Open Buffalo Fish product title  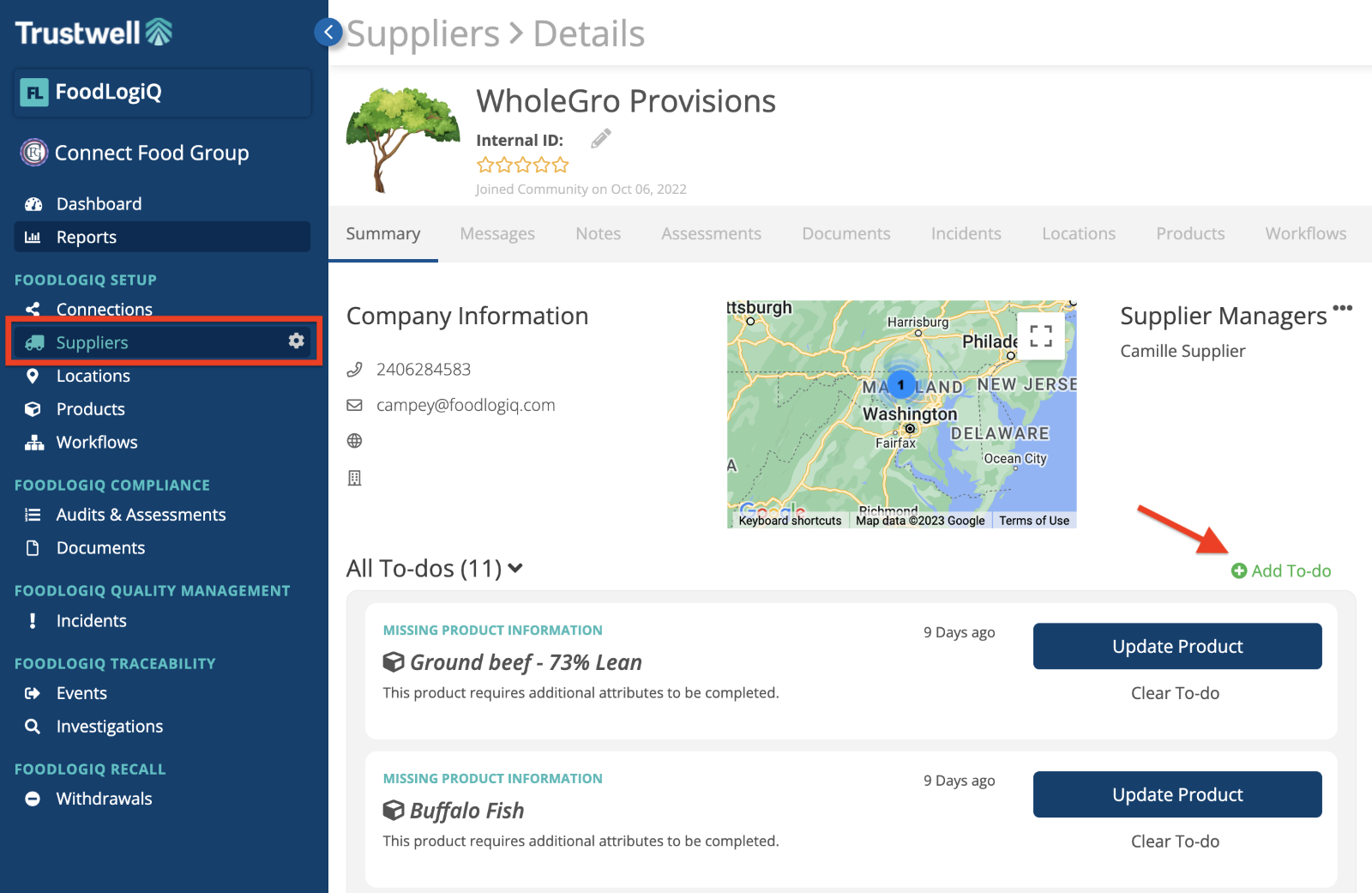pos(466,811)
